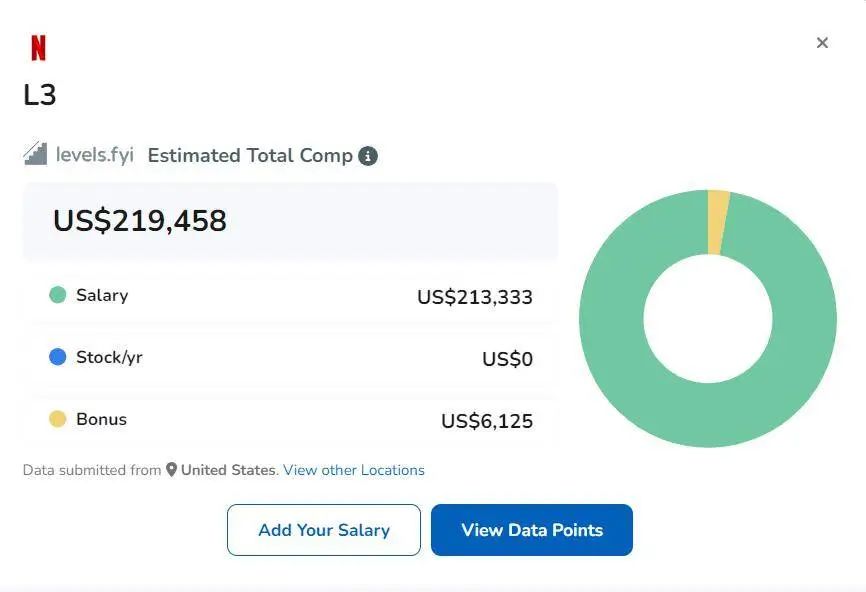Click the location pin icon
This screenshot has width=866, height=592.
coord(171,470)
